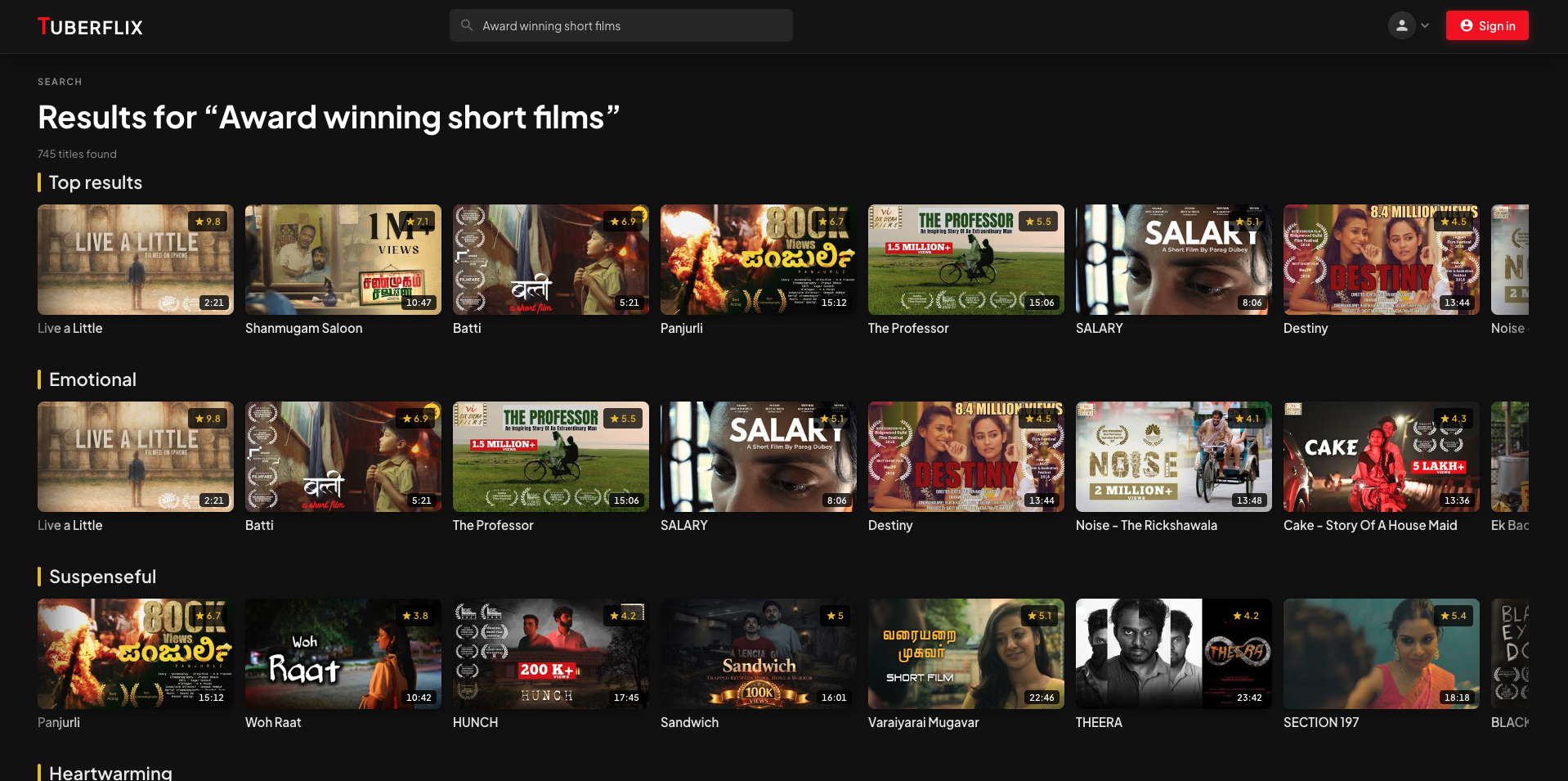Open Panjurli thumbnail in Suspenseful row

(136, 653)
